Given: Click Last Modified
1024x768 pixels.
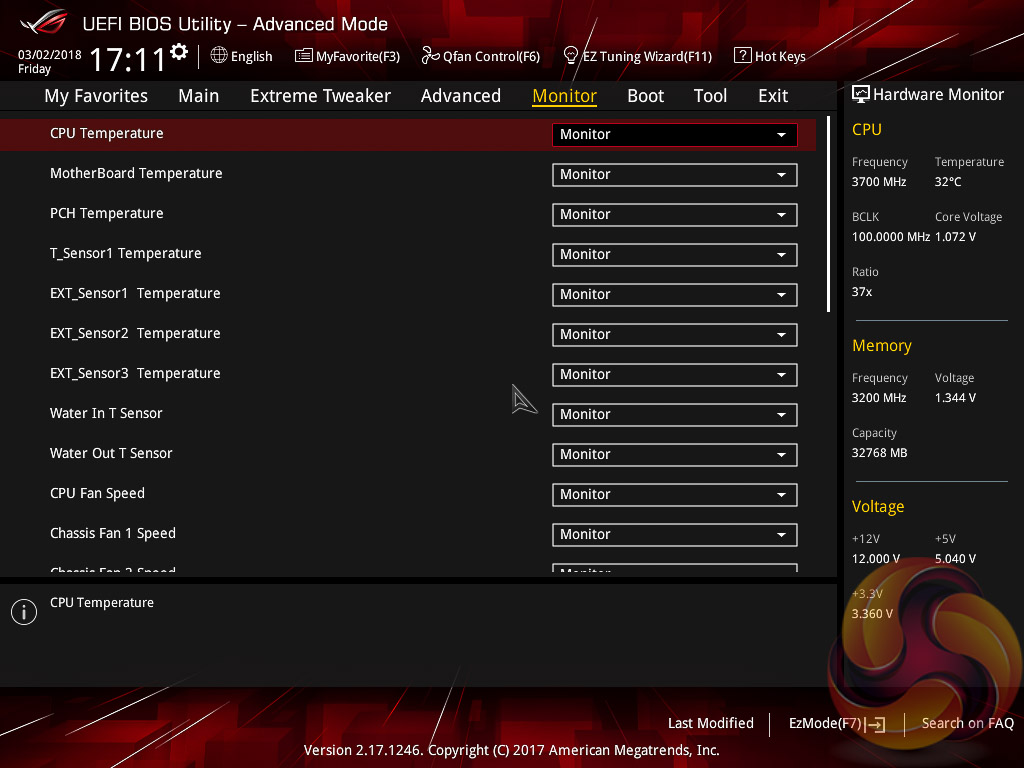Looking at the screenshot, I should [711, 723].
